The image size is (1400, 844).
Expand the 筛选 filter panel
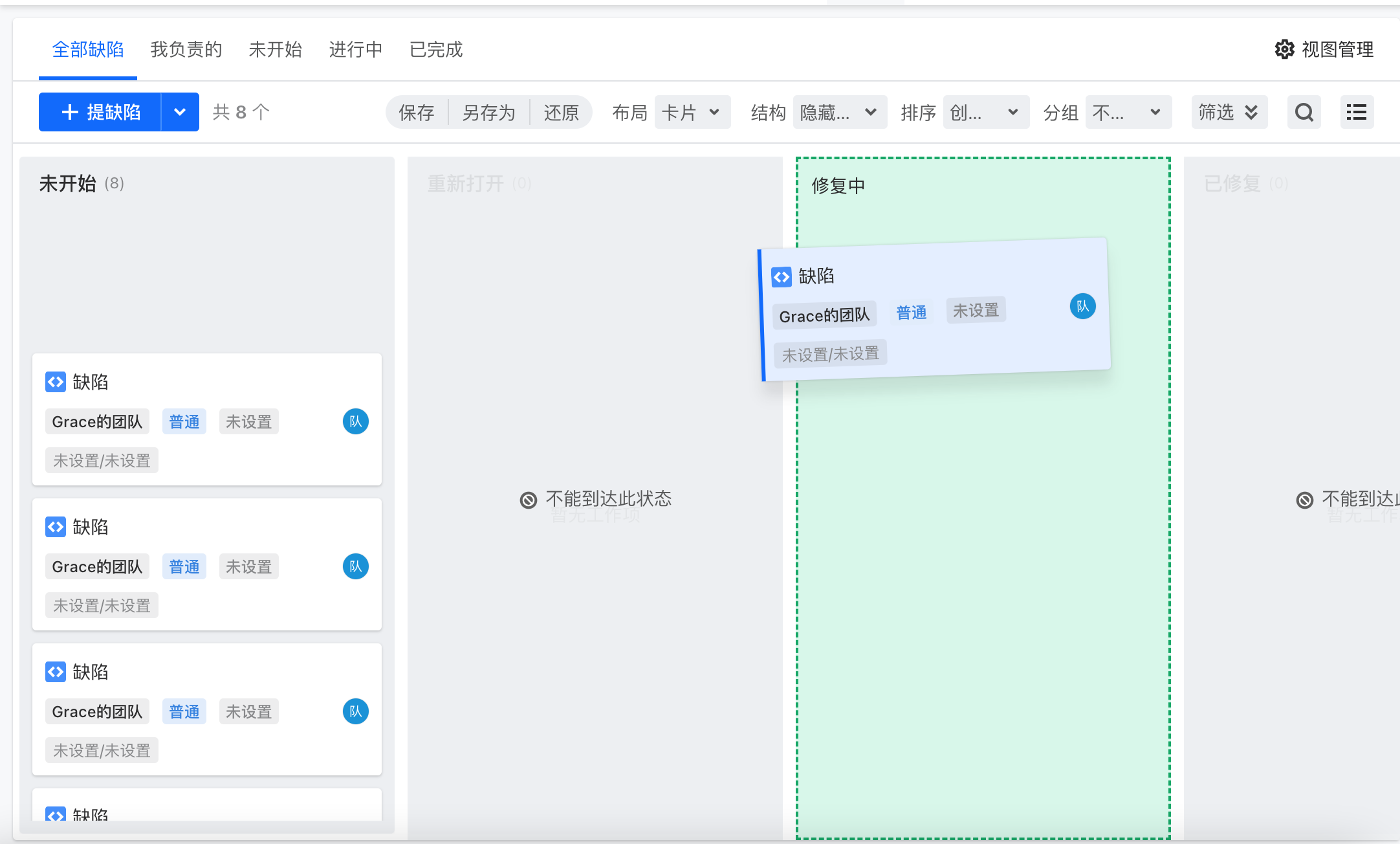point(1229,113)
